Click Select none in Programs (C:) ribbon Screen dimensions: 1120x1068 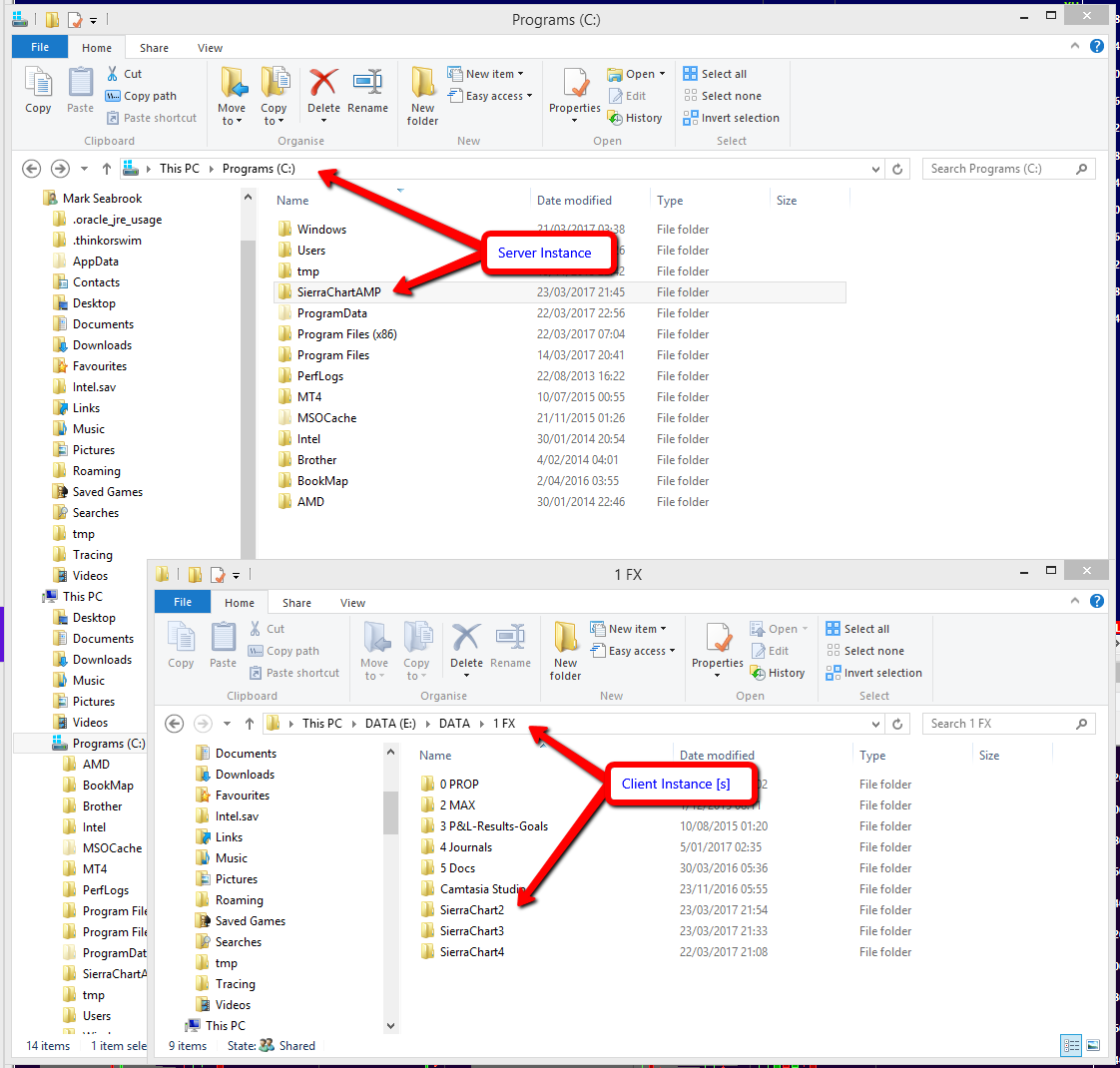pos(722,96)
